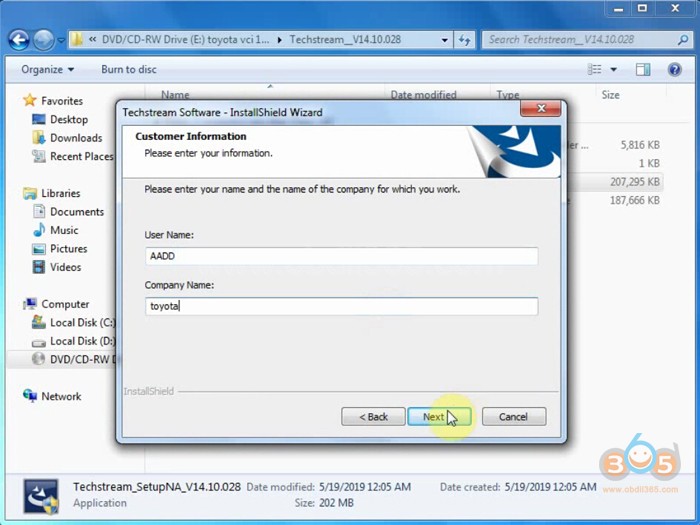Go forward in Explorer navigation

point(43,40)
